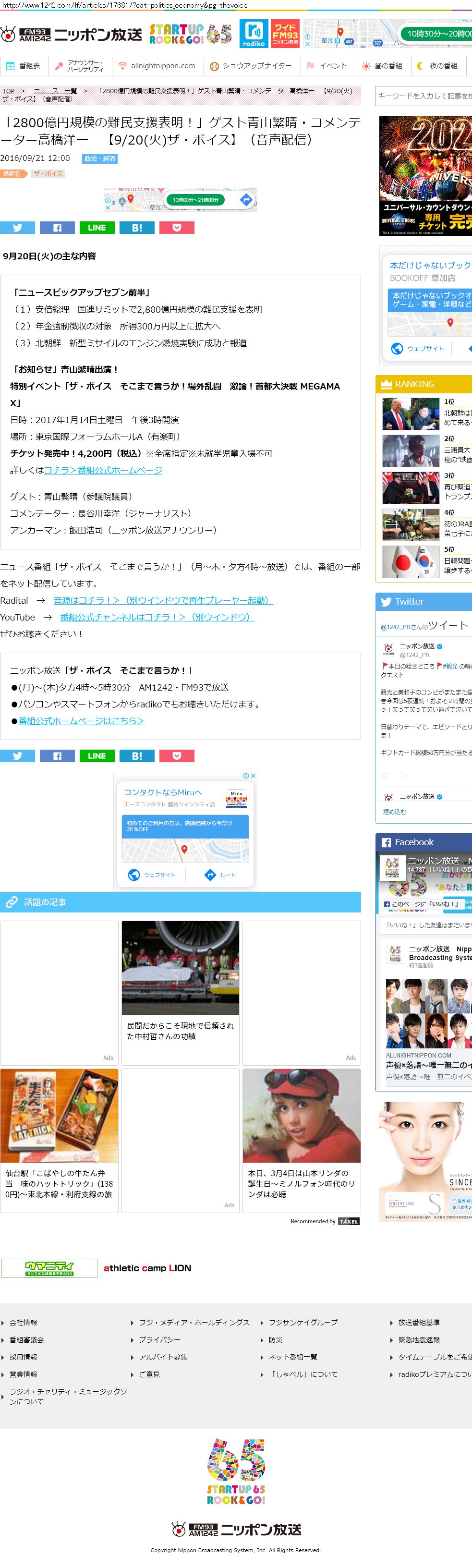
Task: Bookmark with top Hatena B! button
Action: 137,228
